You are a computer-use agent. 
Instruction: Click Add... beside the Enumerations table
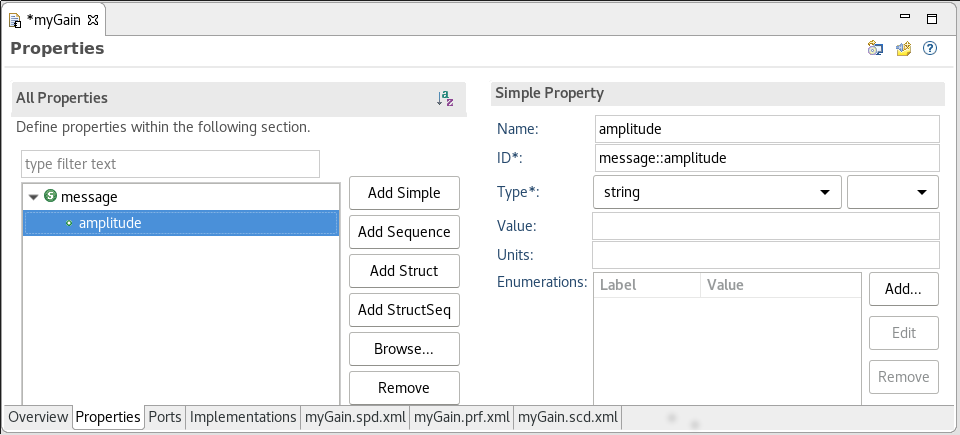coord(903,289)
